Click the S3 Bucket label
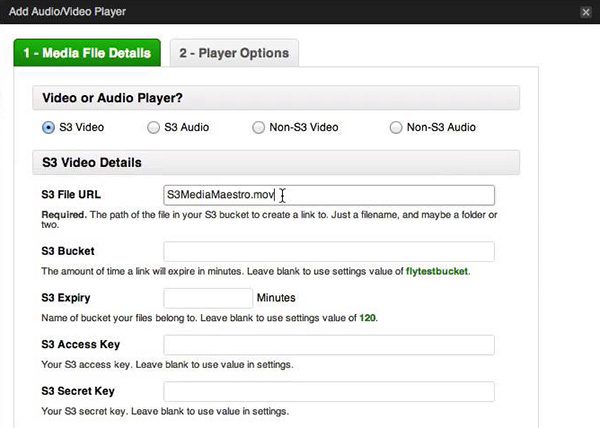This screenshot has height=428, width=600. [68, 251]
